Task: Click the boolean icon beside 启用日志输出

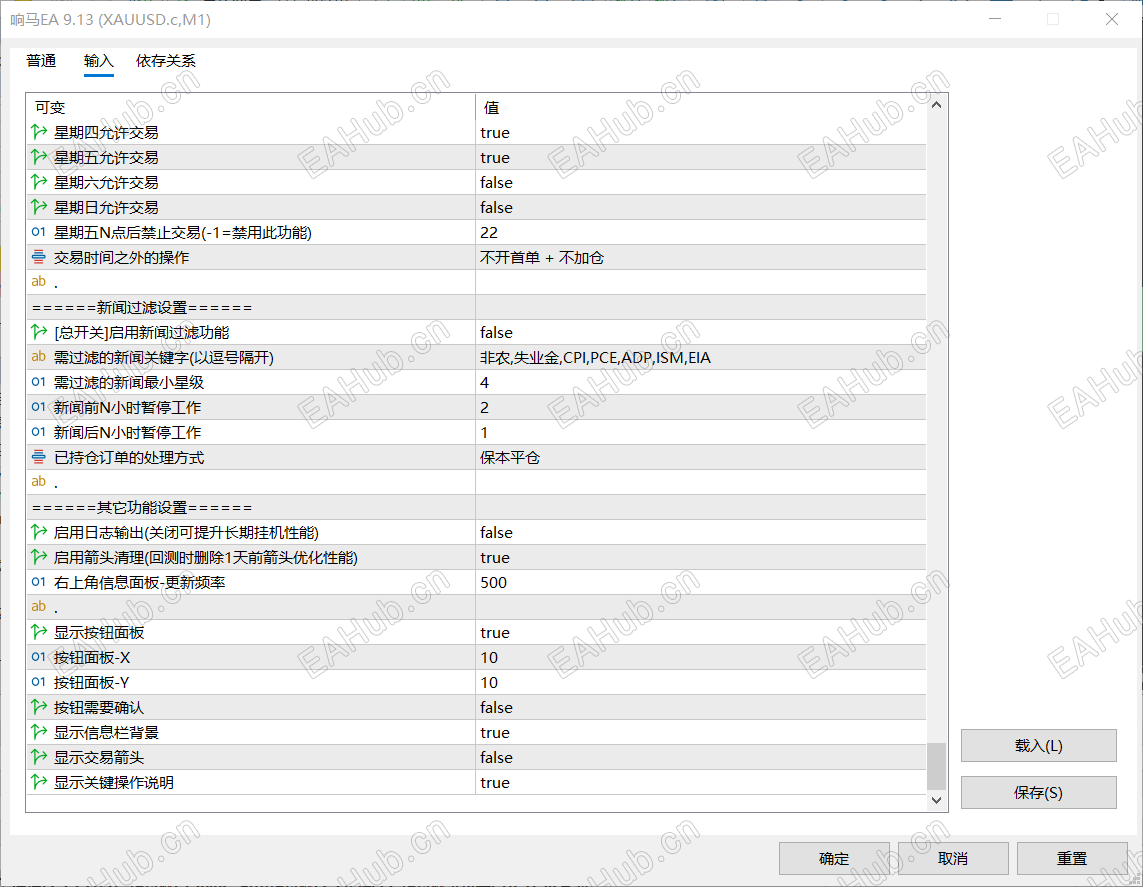Action: click(x=39, y=532)
